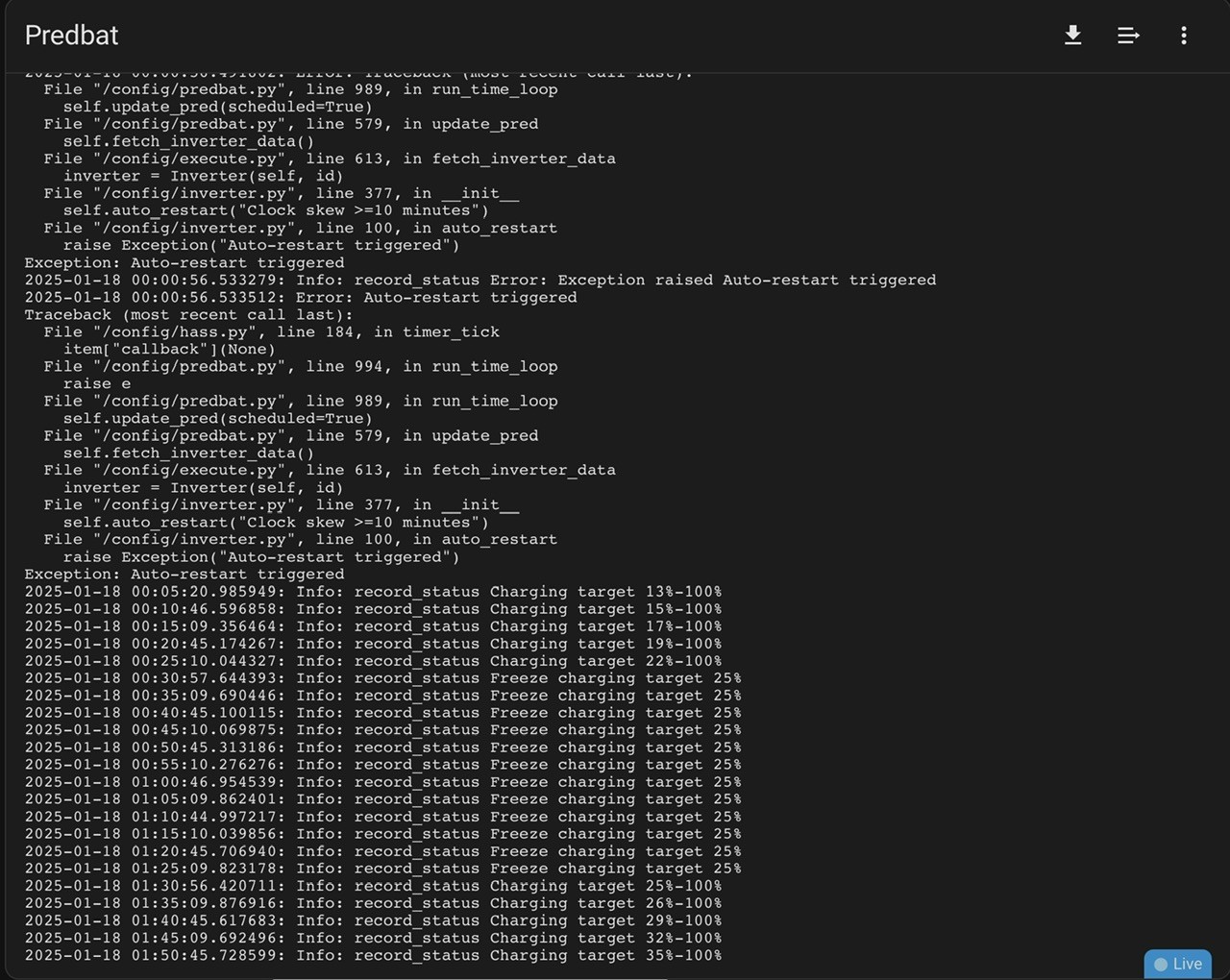Select the 01:00:46 Freeze charging target line
The height and width of the screenshot is (980, 1230).
[x=382, y=782]
